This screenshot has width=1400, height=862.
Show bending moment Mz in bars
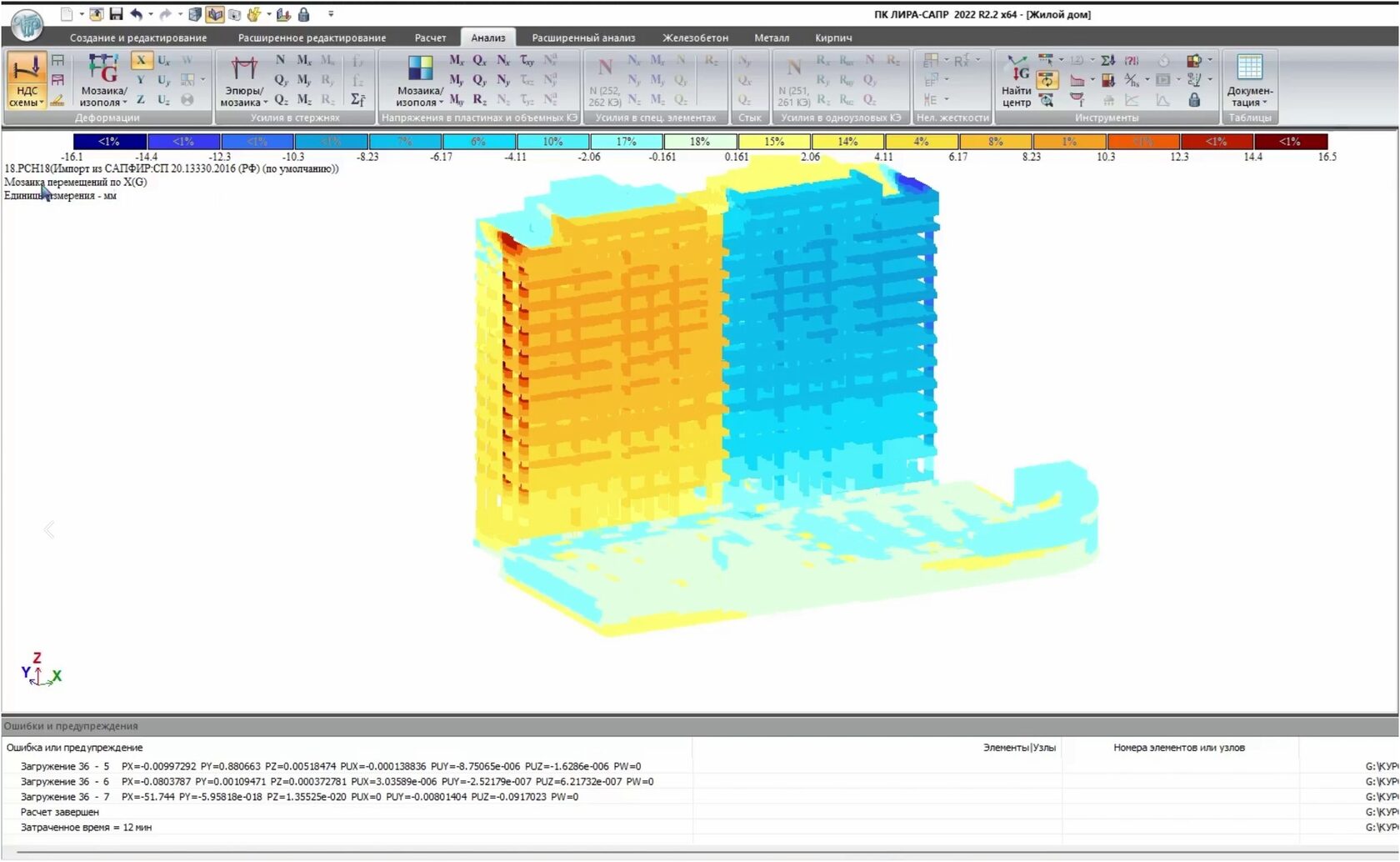tap(304, 100)
